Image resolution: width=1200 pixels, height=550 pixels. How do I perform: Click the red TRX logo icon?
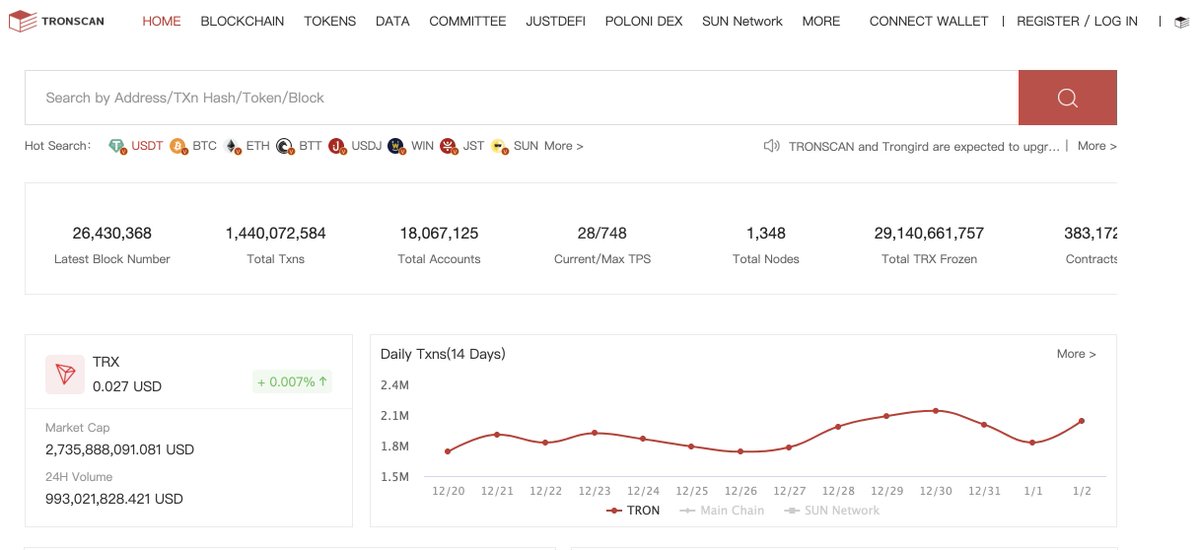[65, 374]
